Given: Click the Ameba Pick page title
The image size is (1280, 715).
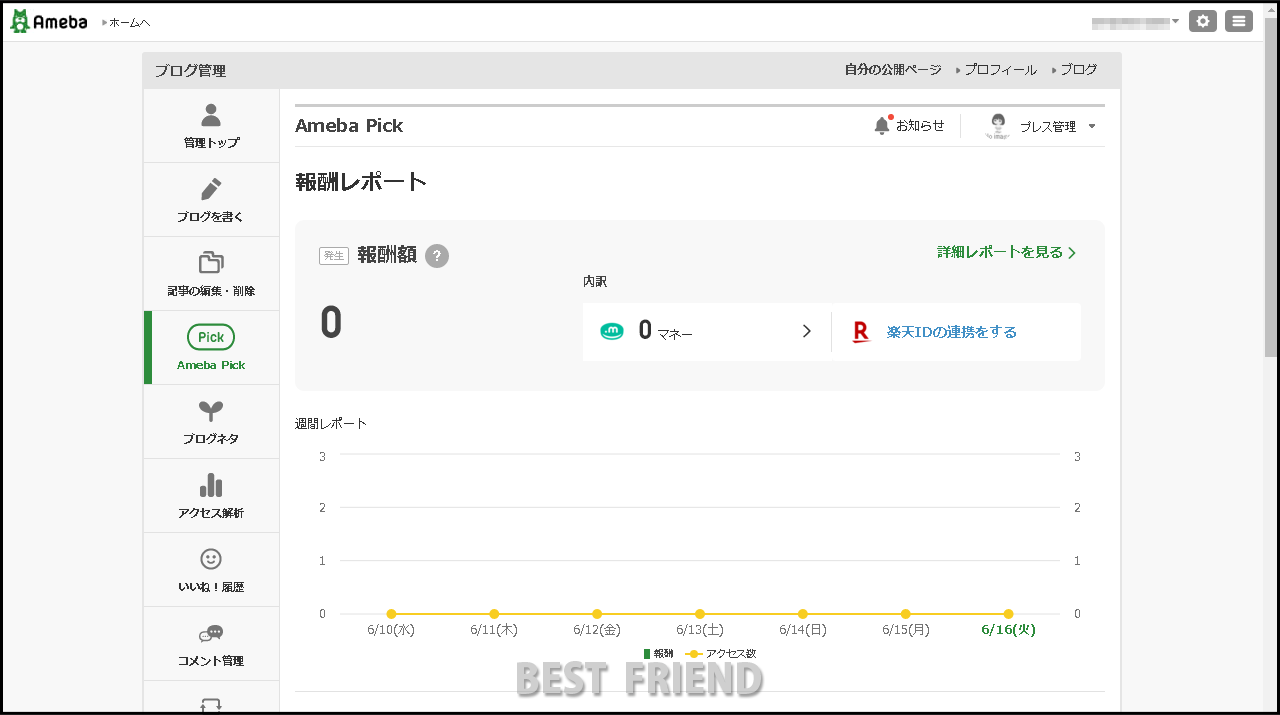Looking at the screenshot, I should (349, 126).
